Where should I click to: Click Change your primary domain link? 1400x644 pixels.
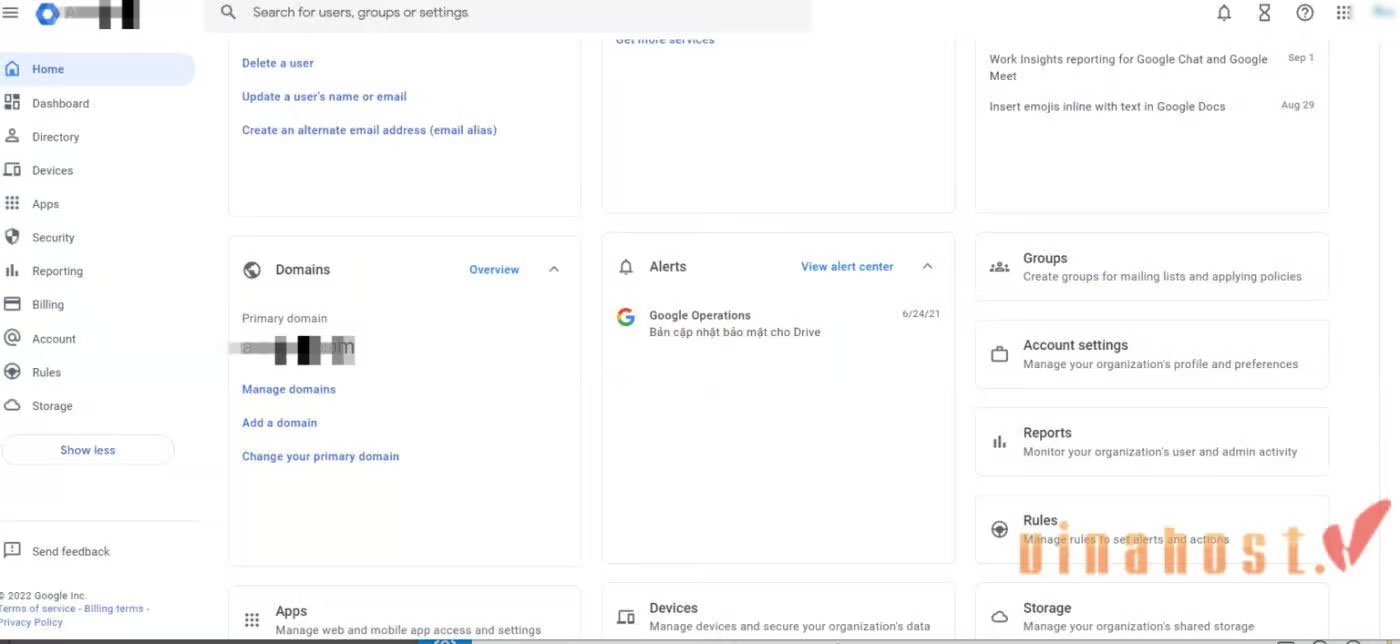pyautogui.click(x=320, y=456)
